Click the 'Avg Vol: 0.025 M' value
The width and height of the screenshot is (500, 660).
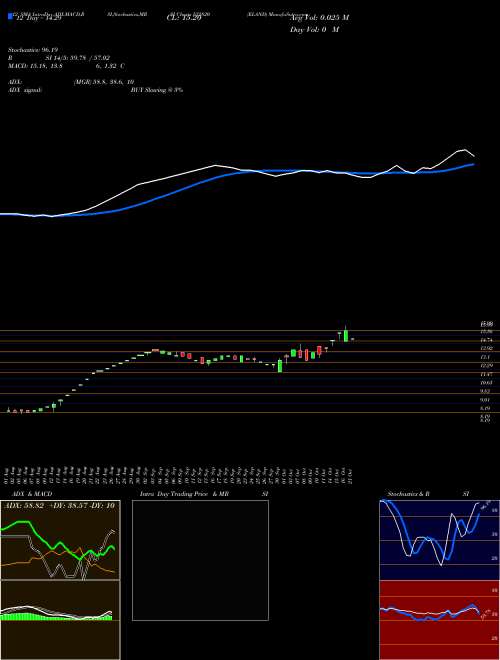pos(319,18)
